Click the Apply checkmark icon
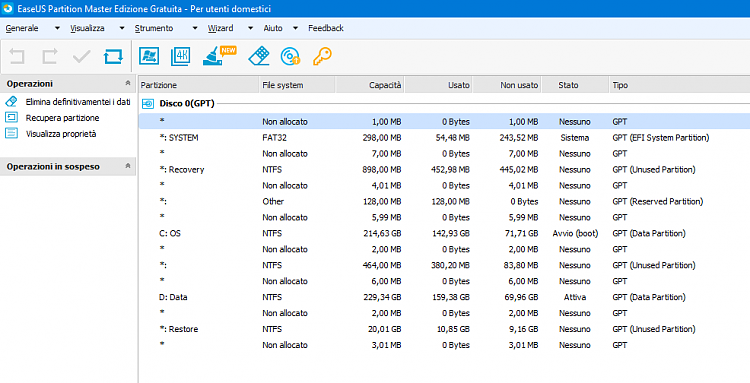This screenshot has height=383, width=750. (81, 56)
